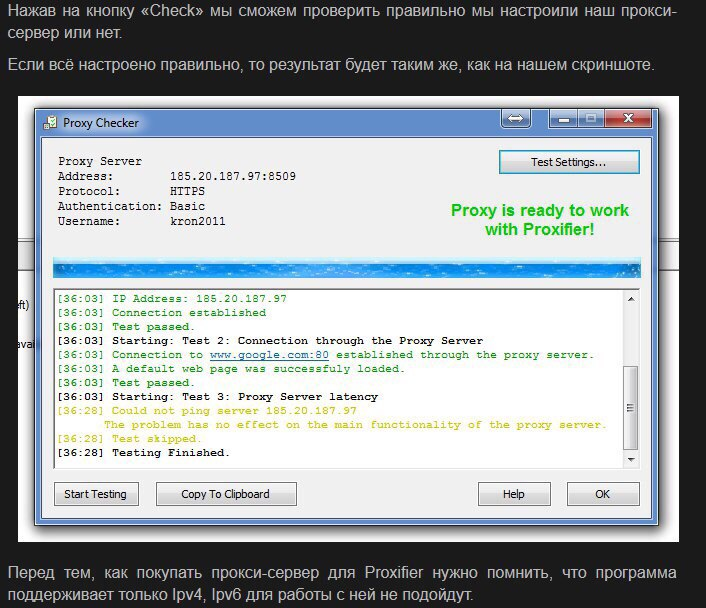Select 'A default web page was successfuly loaded' line
The height and width of the screenshot is (608, 706).
(x=231, y=369)
